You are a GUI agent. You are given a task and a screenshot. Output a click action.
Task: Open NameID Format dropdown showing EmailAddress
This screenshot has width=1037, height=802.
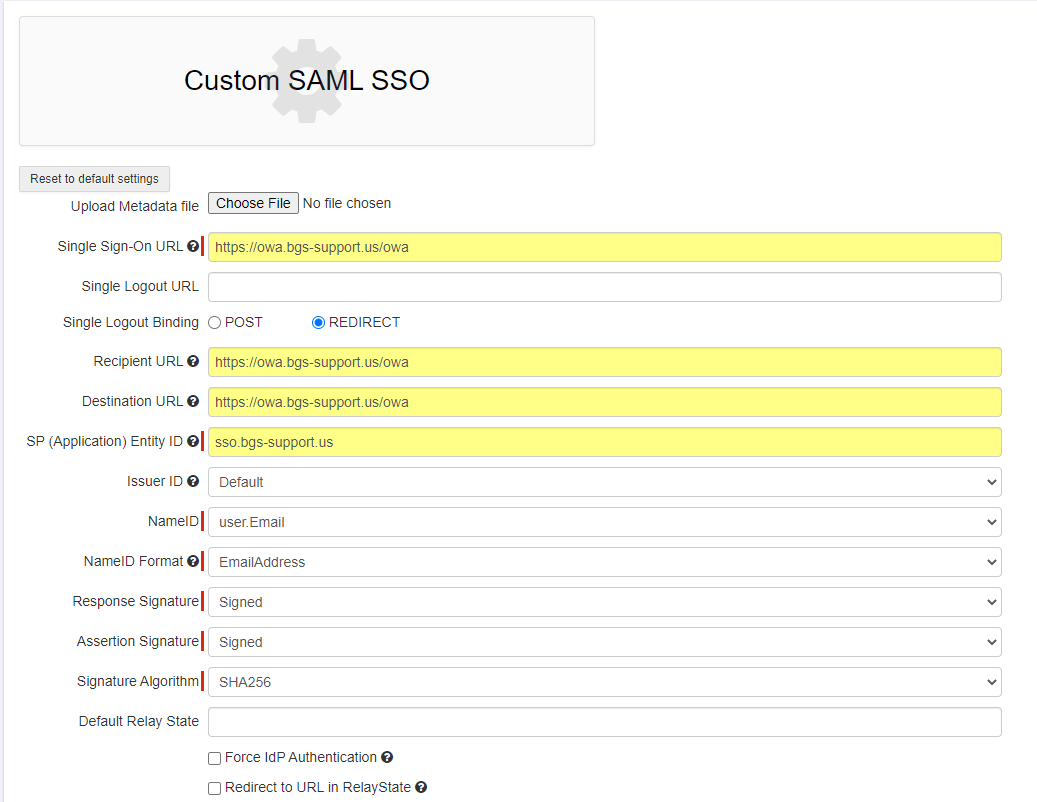click(x=604, y=562)
